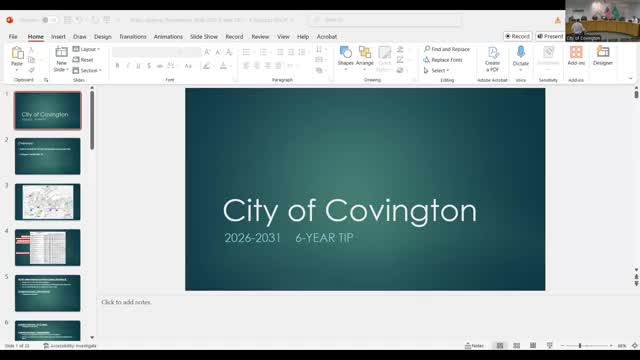The height and width of the screenshot is (360, 640).
Task: Apply Underline formatting
Action: (138, 66)
